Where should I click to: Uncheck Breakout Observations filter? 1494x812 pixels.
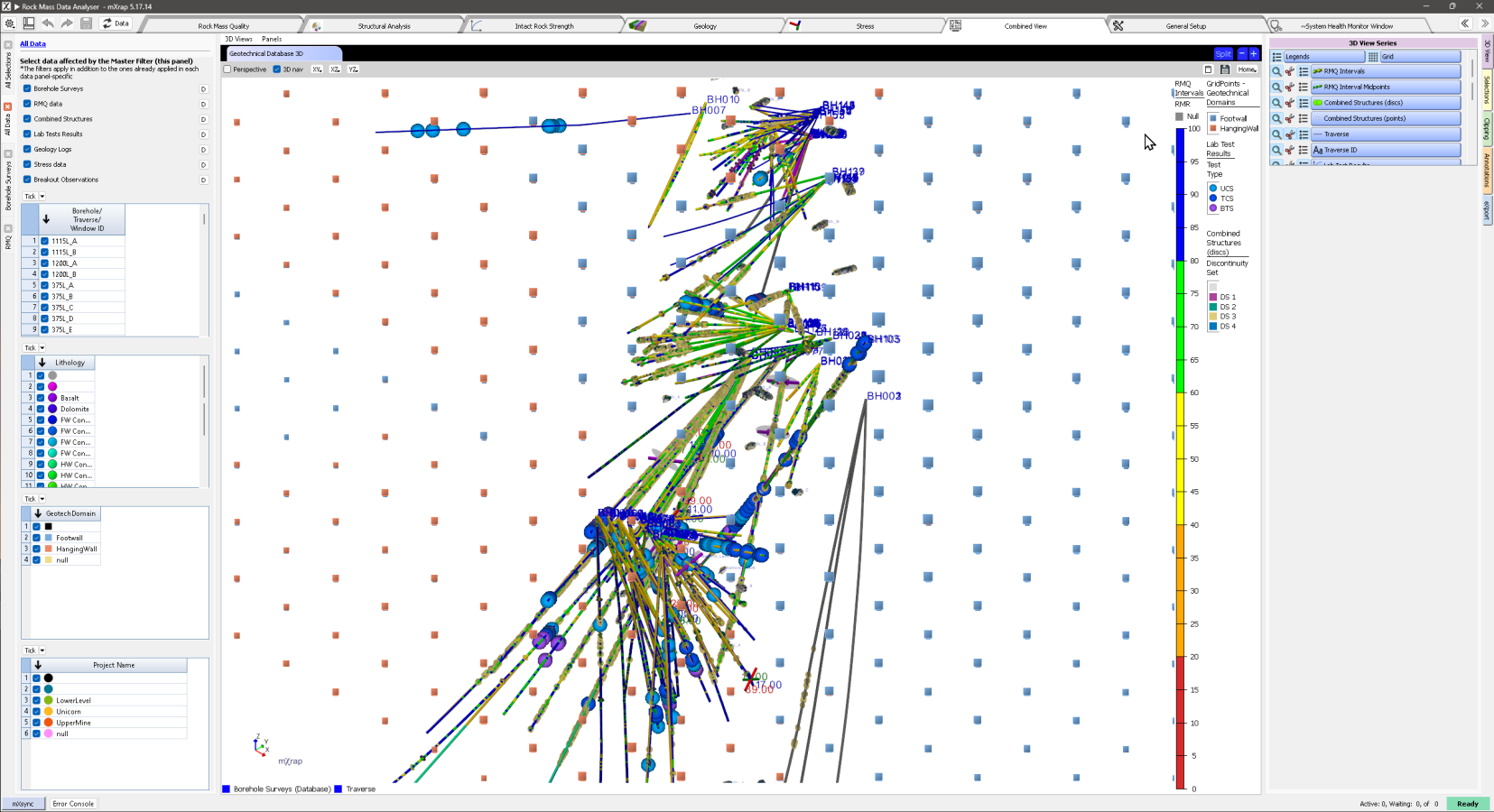pyautogui.click(x=27, y=180)
